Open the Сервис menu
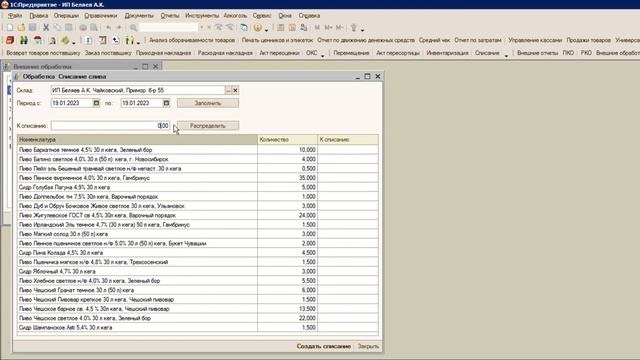This screenshot has height=360, width=640. [262, 16]
